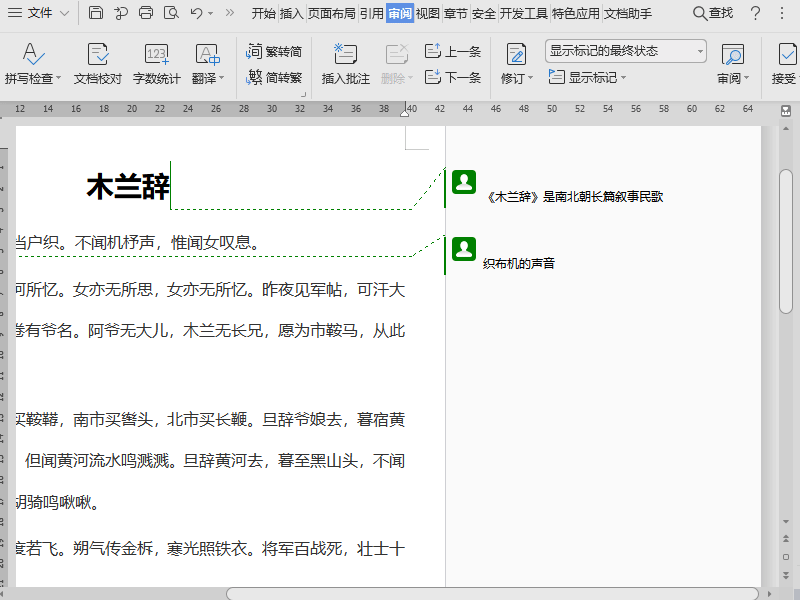Click the next page double-arrow icon
Image resolution: width=800 pixels, height=600 pixels.
pos(786,575)
